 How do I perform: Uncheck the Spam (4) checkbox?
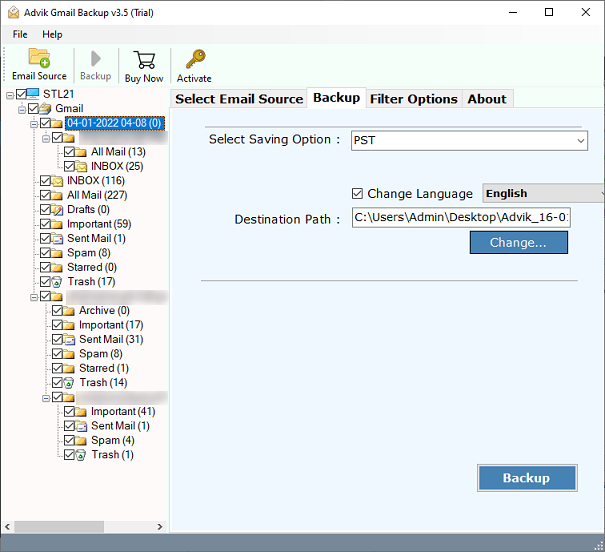pos(69,441)
